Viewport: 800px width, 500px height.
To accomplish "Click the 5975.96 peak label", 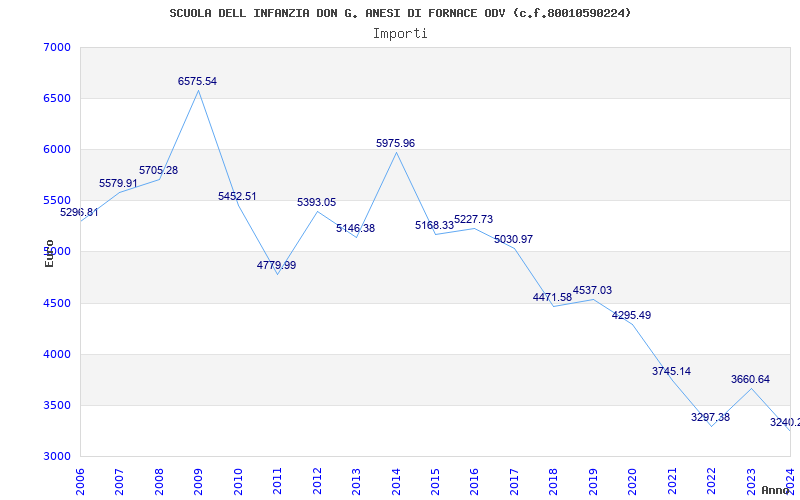I will [395, 143].
